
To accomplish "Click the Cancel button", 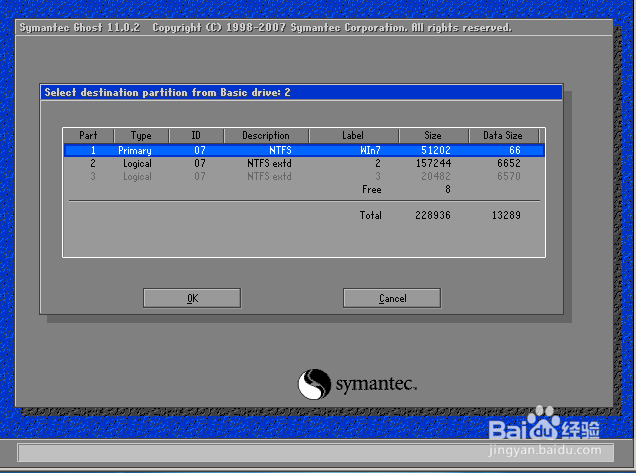I will pyautogui.click(x=392, y=298).
